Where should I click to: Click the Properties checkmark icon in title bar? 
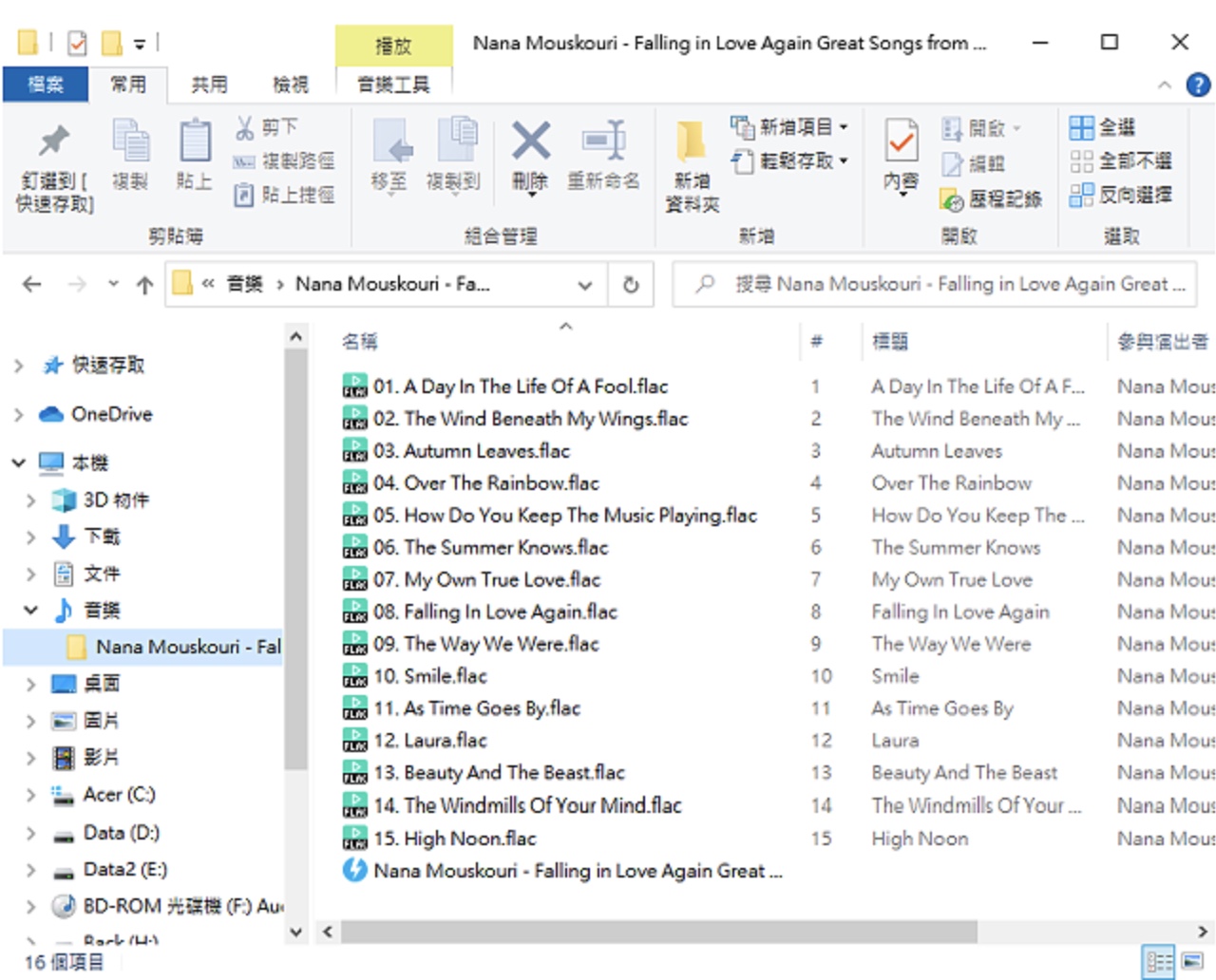78,43
